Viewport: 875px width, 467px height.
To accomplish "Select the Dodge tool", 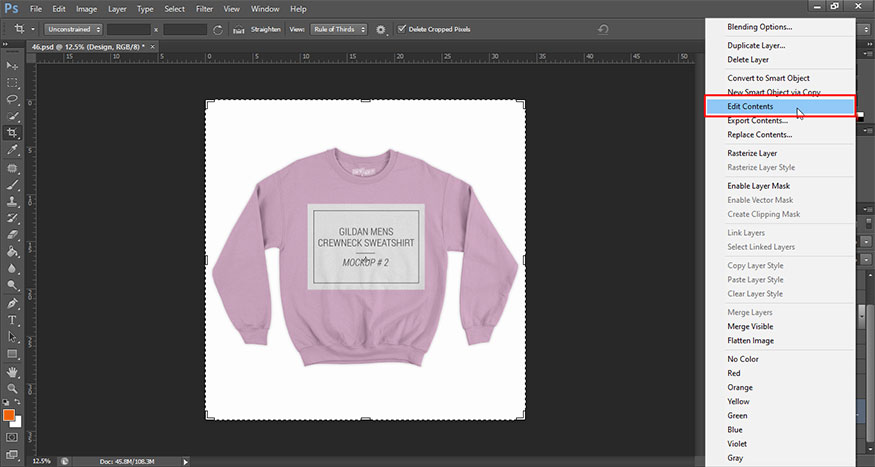I will [x=12, y=285].
